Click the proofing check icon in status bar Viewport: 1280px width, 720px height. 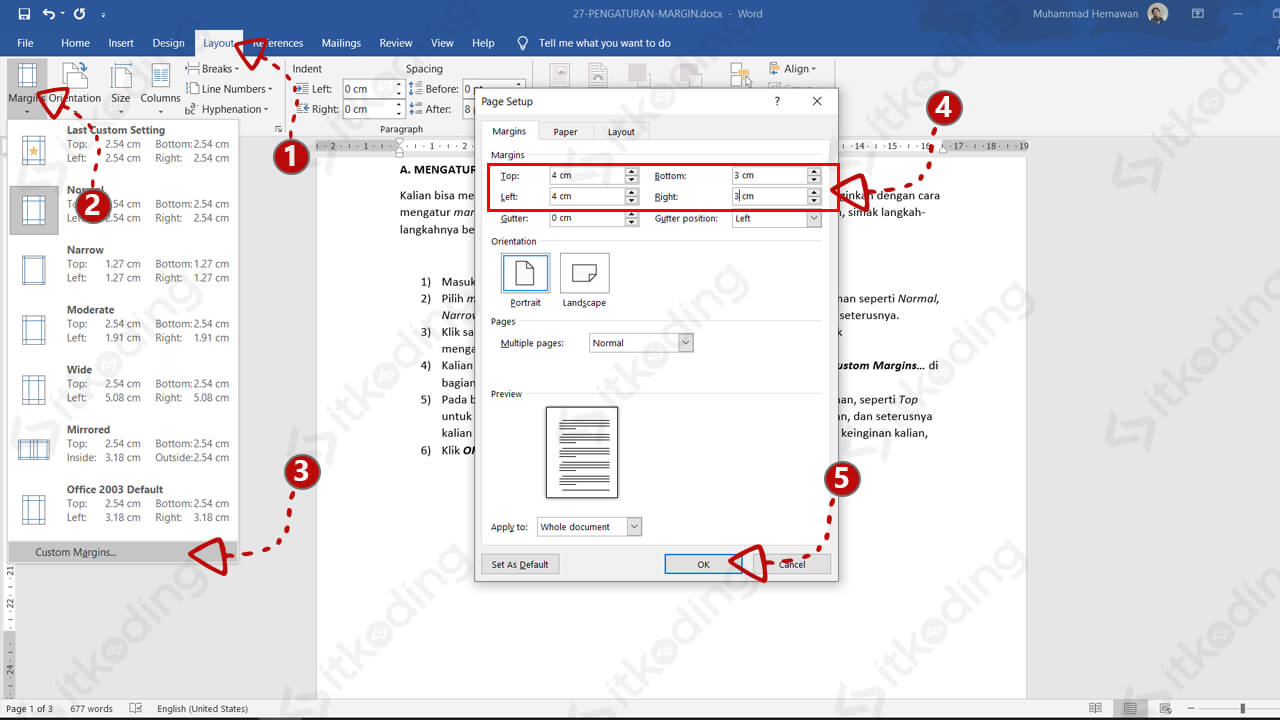point(136,709)
